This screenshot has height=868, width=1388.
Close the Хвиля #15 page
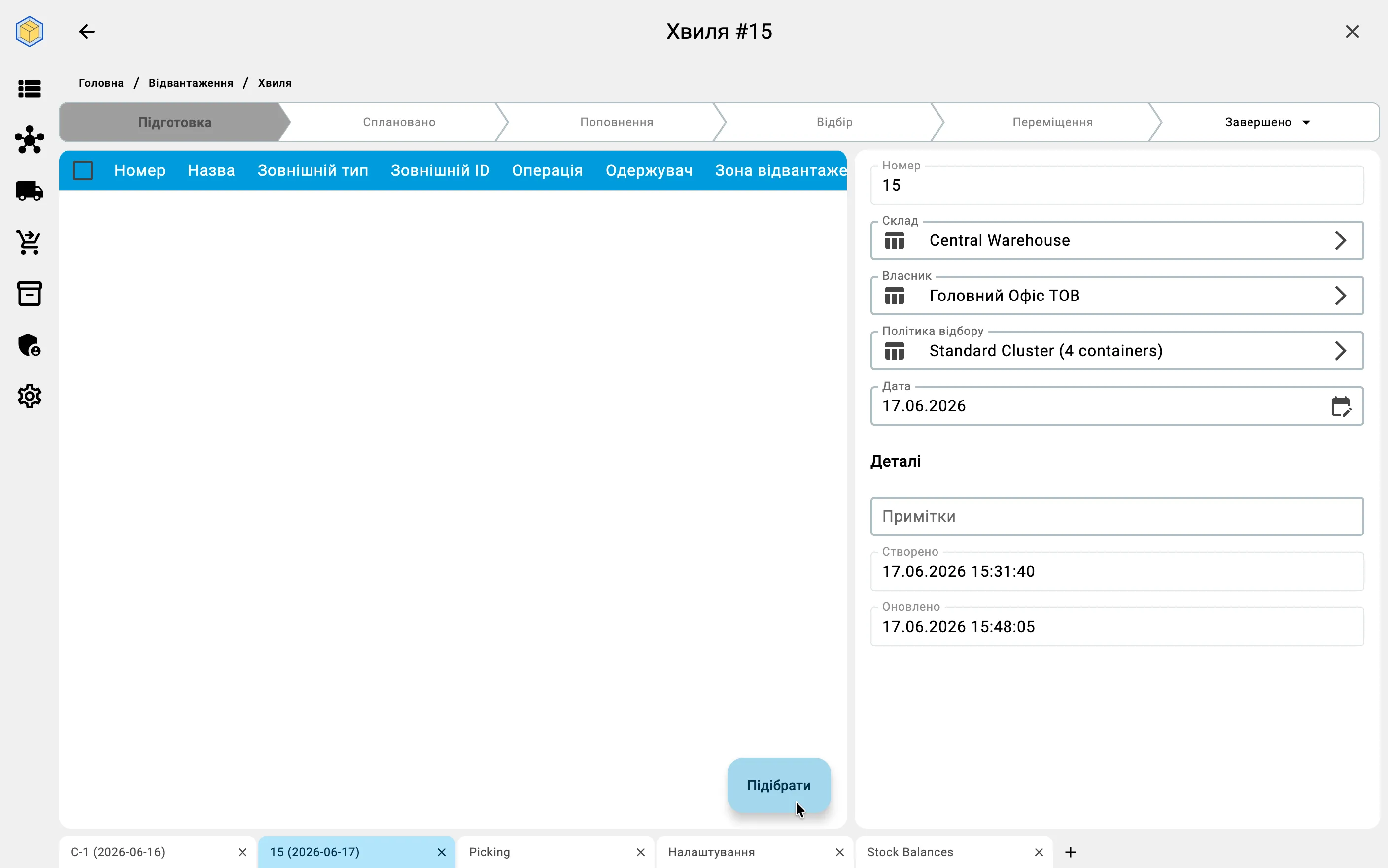[1353, 32]
